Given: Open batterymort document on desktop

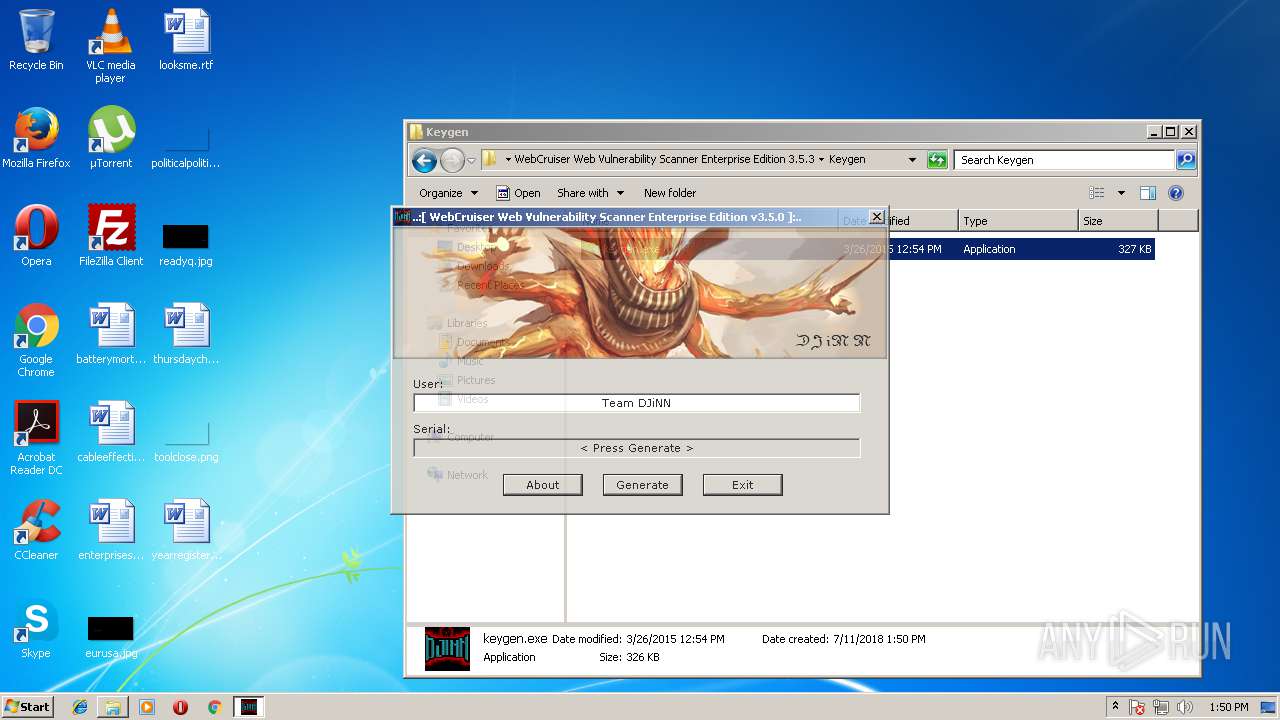Looking at the screenshot, I should [x=111, y=334].
